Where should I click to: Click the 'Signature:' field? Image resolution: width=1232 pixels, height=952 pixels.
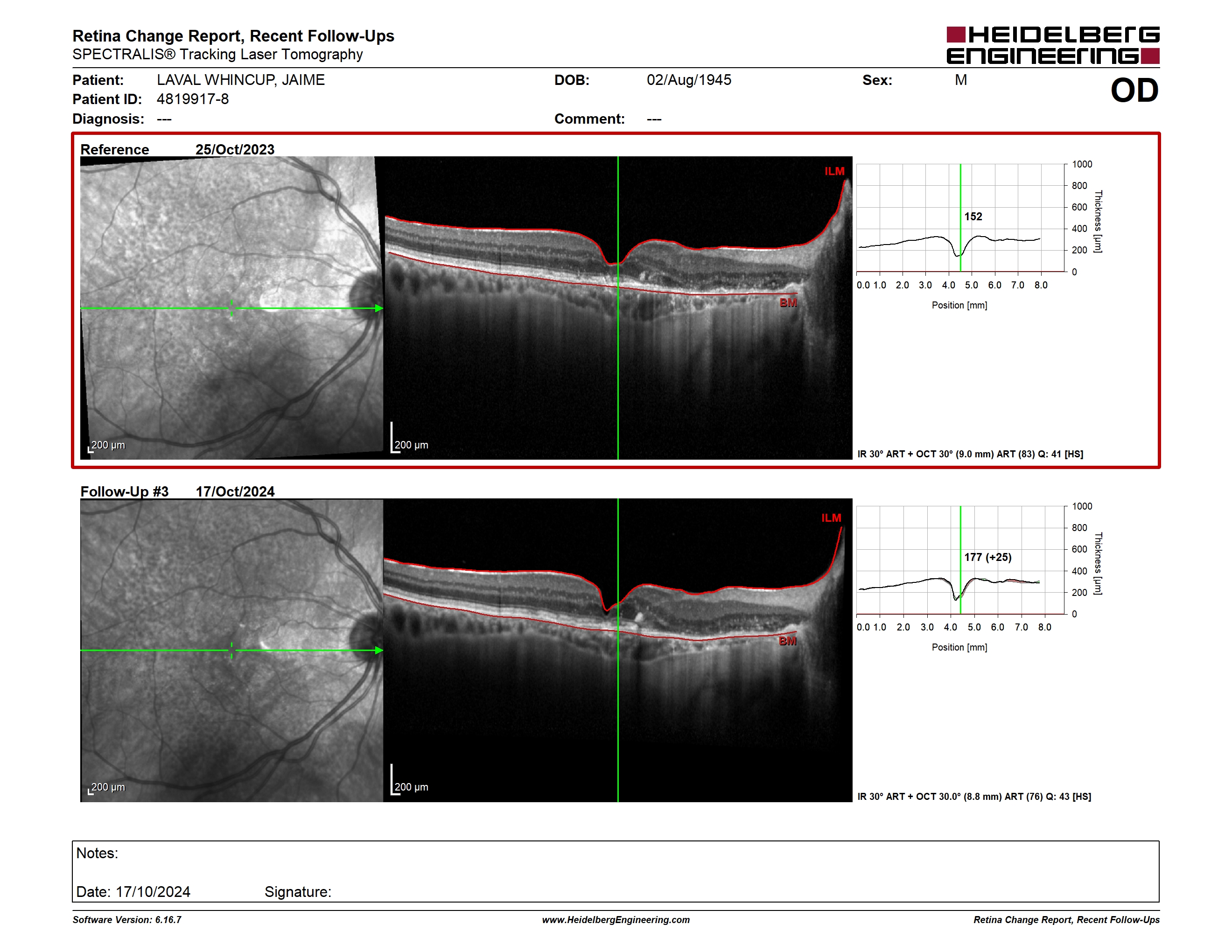click(x=298, y=892)
